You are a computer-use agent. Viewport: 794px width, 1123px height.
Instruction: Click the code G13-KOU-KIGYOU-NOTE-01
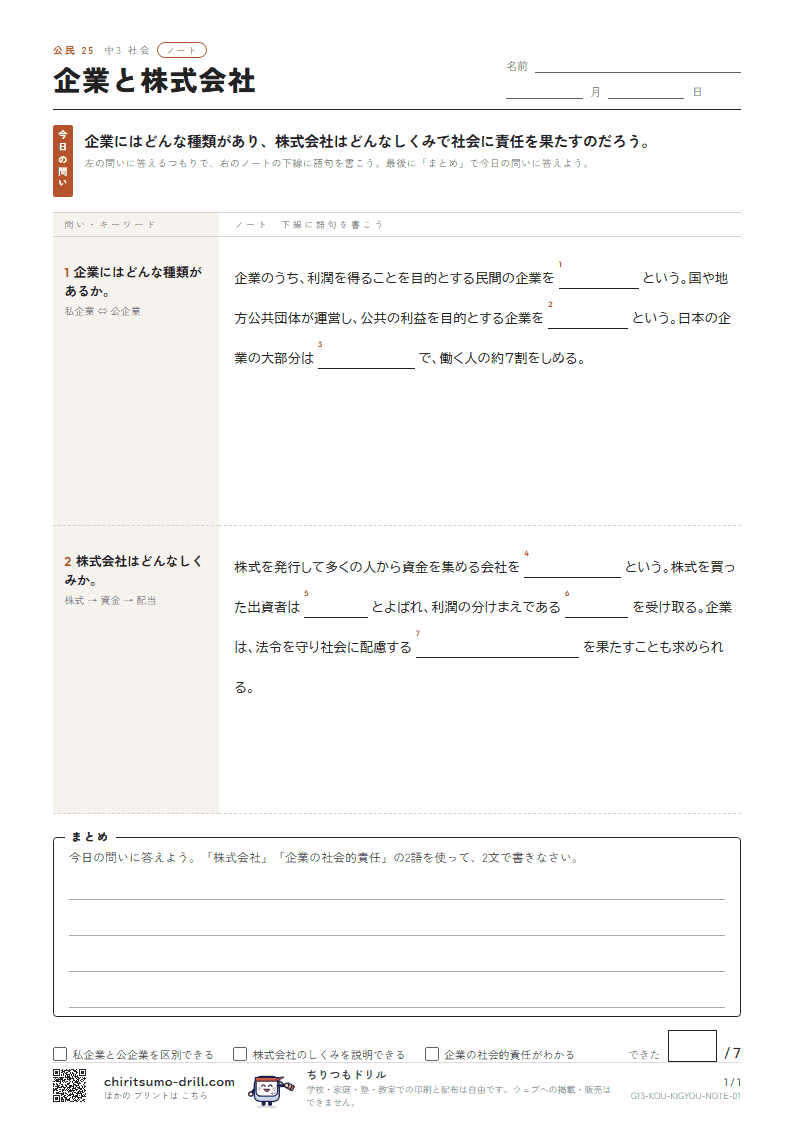(685, 1097)
